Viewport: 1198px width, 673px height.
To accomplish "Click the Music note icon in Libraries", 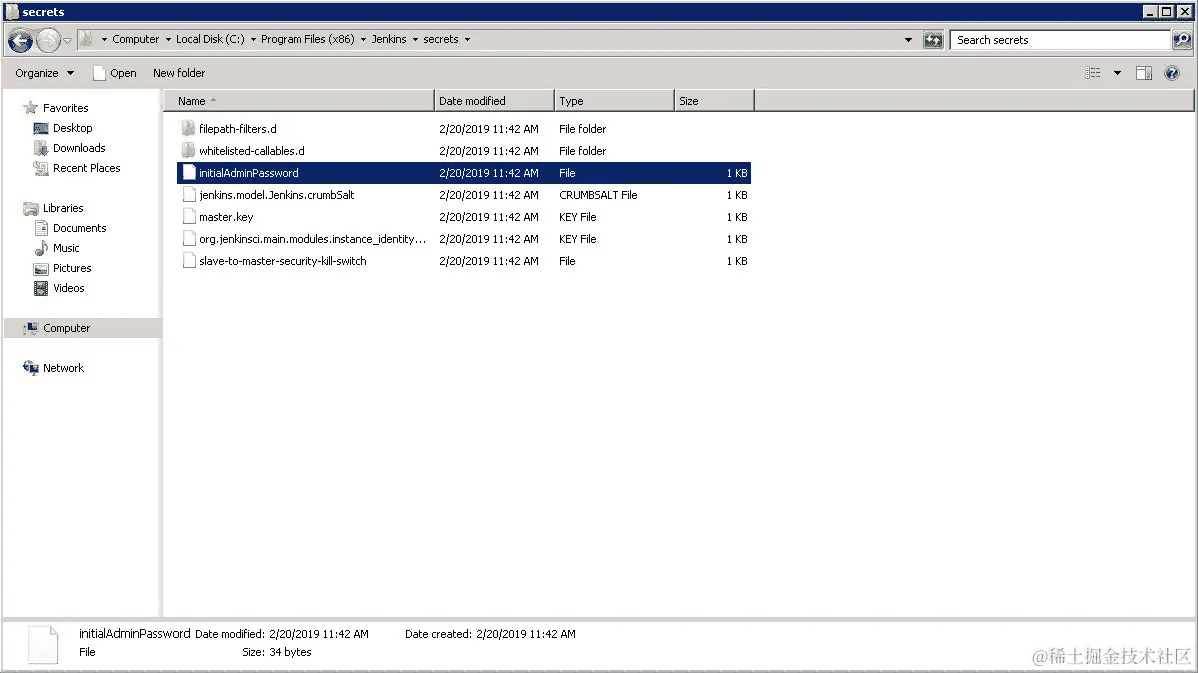I will [x=40, y=248].
